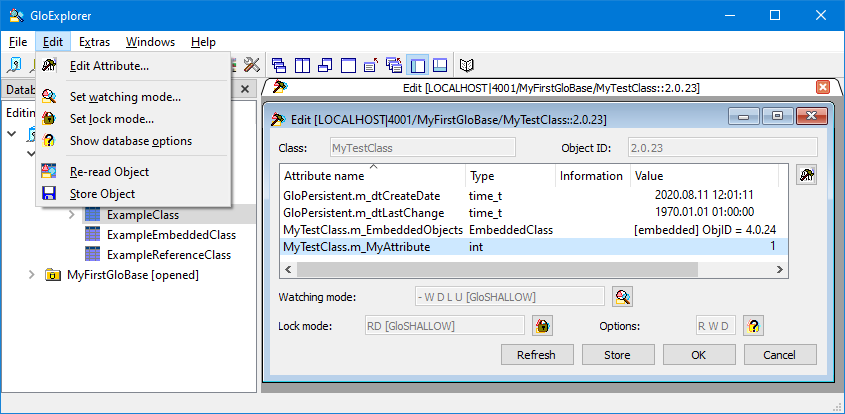Click the hammer icon in inner Edit window title
This screenshot has height=414, width=845.
280,119
